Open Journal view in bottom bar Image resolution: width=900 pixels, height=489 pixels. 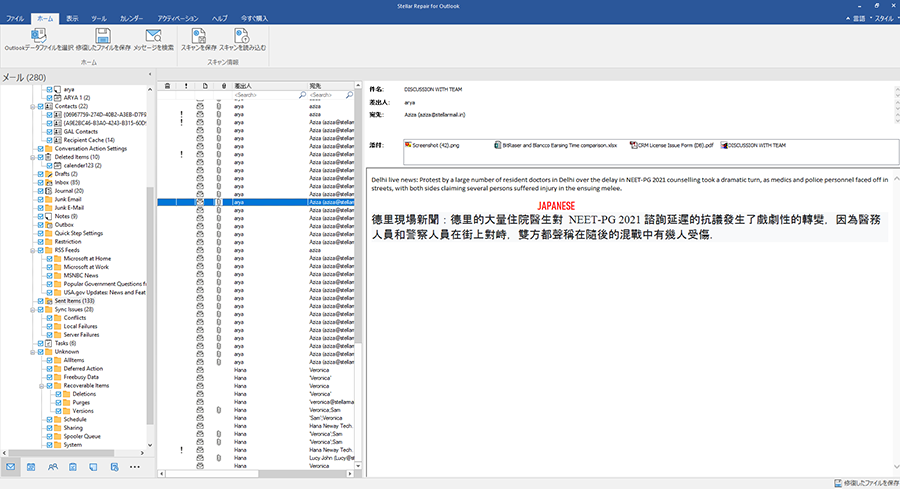click(x=114, y=467)
